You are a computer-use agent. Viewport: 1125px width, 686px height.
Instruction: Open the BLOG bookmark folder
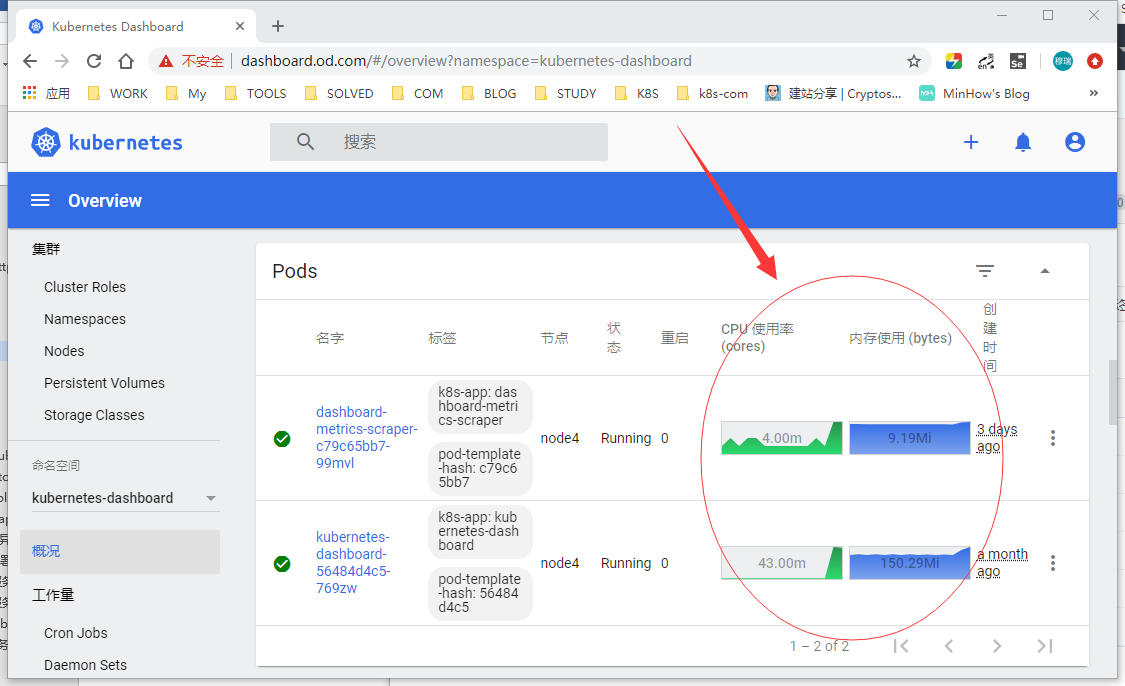click(x=489, y=93)
